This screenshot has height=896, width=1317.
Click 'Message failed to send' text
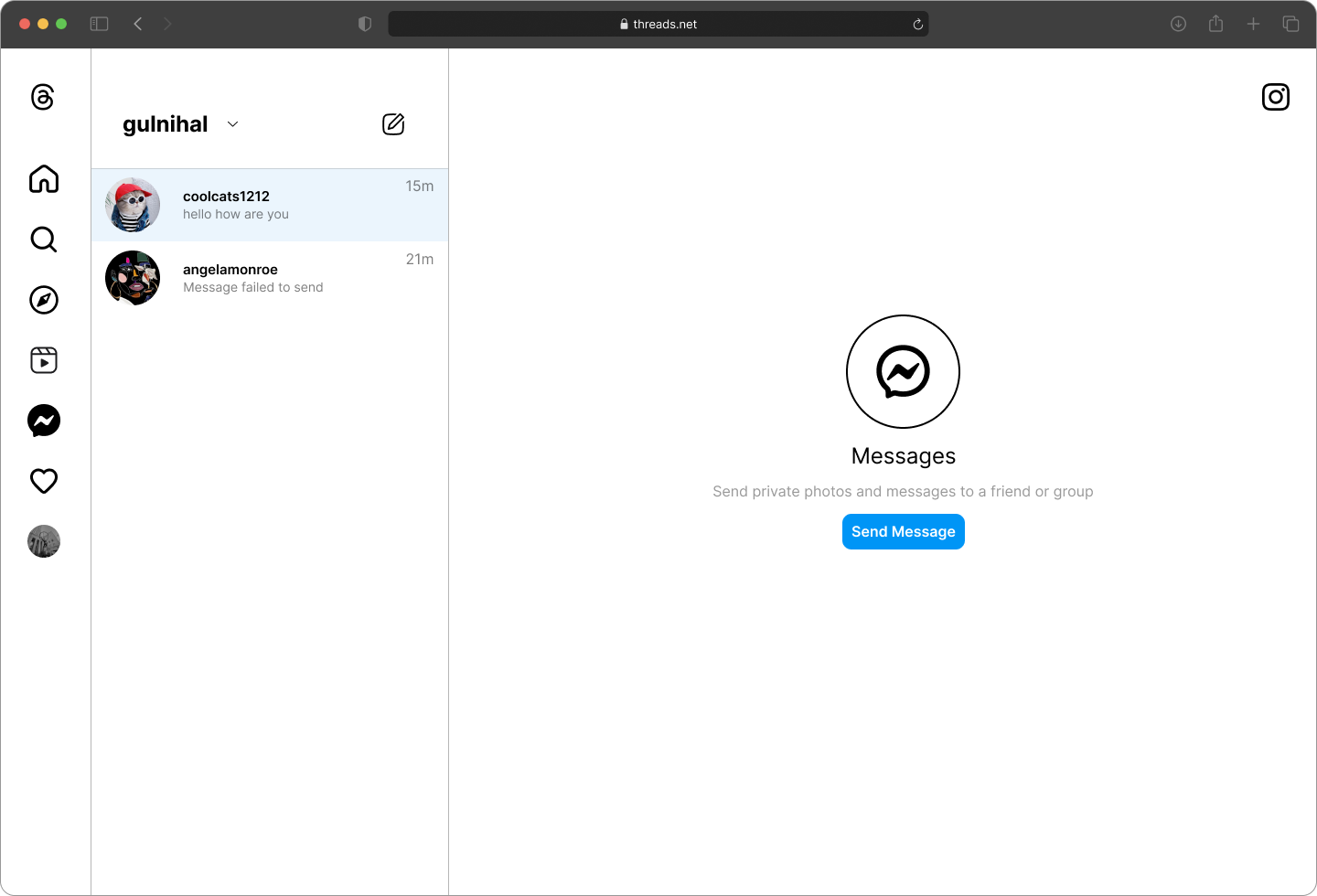(253, 287)
